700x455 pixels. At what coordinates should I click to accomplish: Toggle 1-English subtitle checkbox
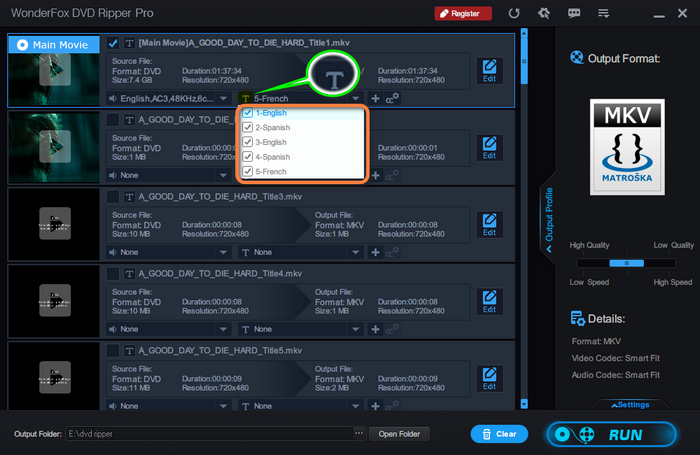coord(248,113)
